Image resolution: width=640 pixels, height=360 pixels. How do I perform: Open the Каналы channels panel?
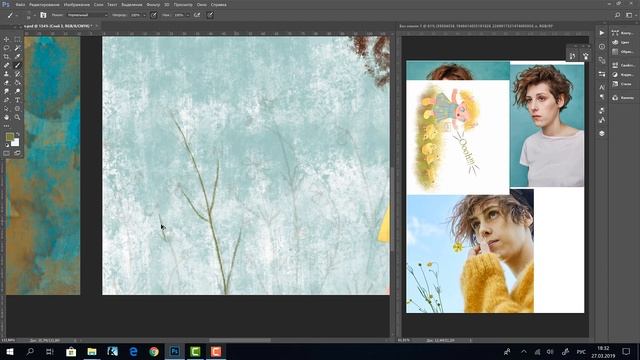(623, 98)
